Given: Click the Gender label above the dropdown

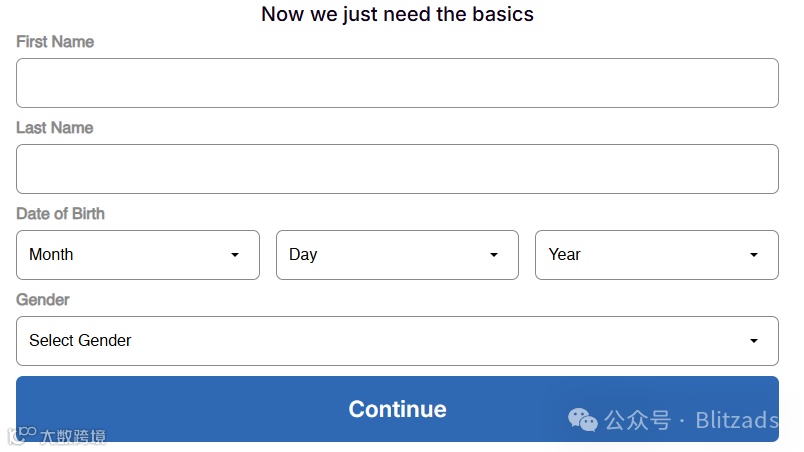Looking at the screenshot, I should (x=43, y=300).
